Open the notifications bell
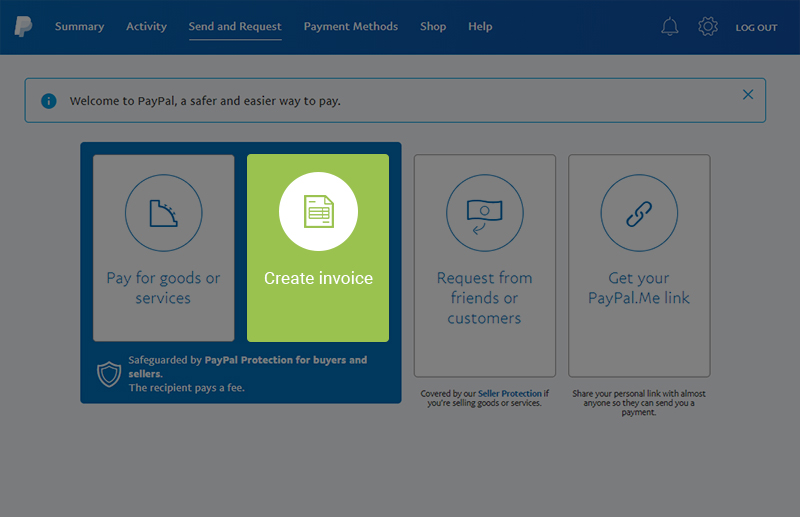Screen dimensions: 800x517 point(669,27)
